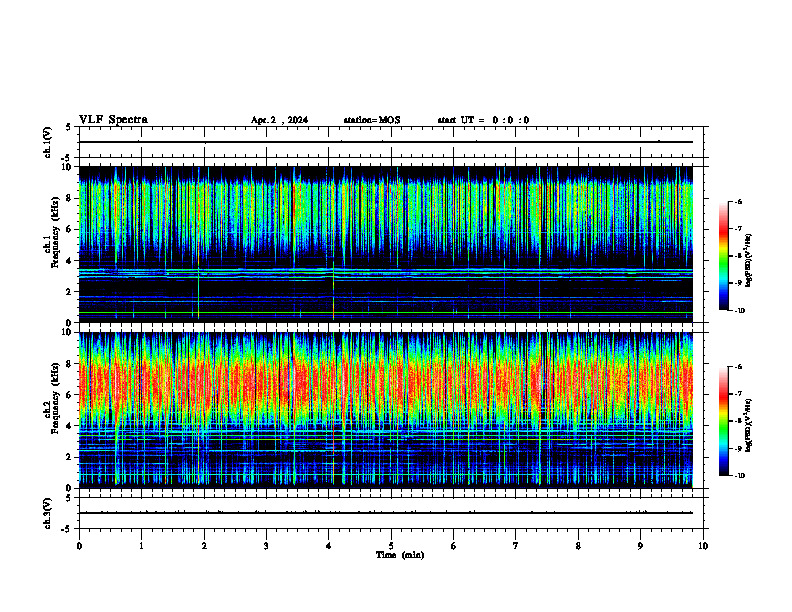Select the ch.2 "Frequency (kHz)" axis label

point(56,398)
